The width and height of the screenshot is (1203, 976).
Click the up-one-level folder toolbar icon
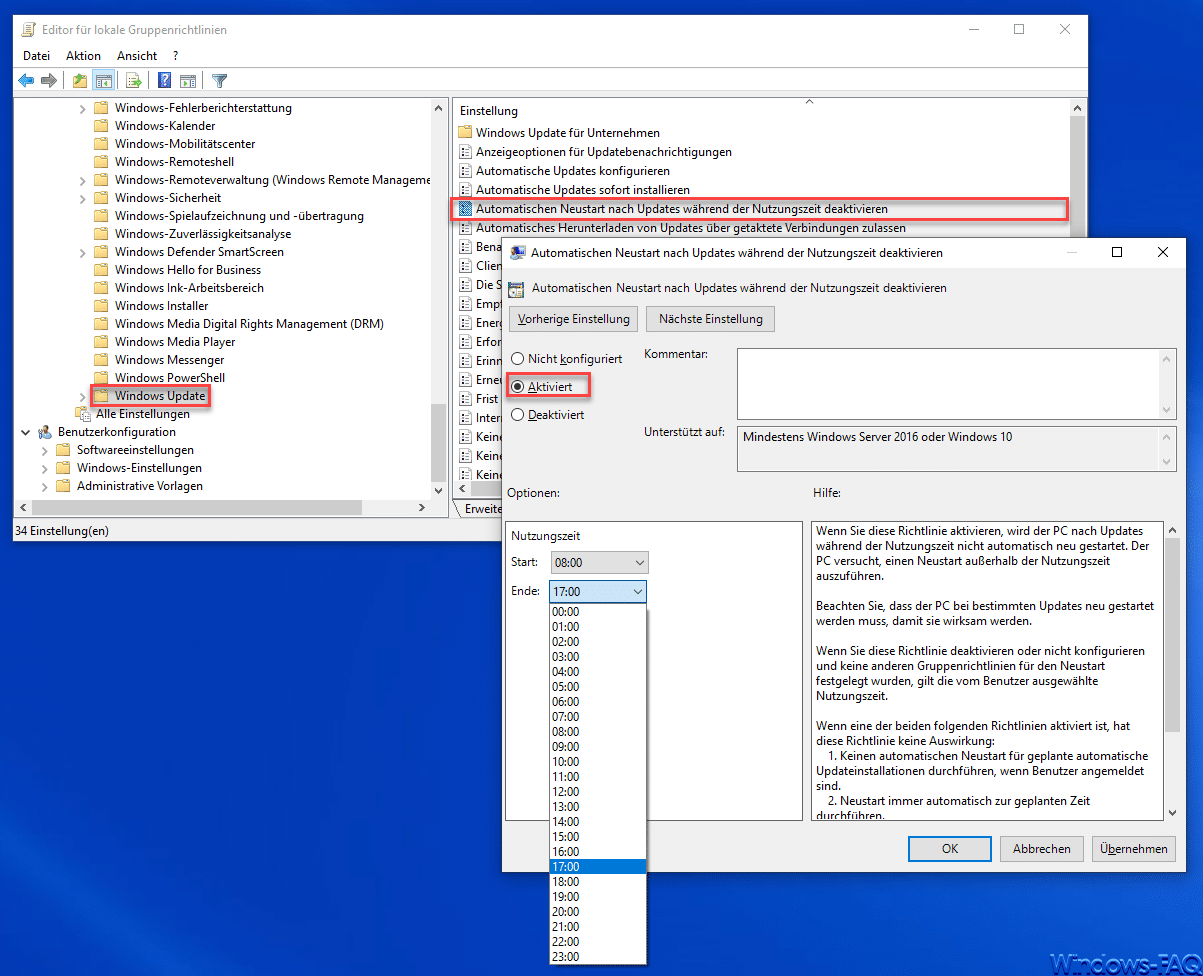(79, 80)
